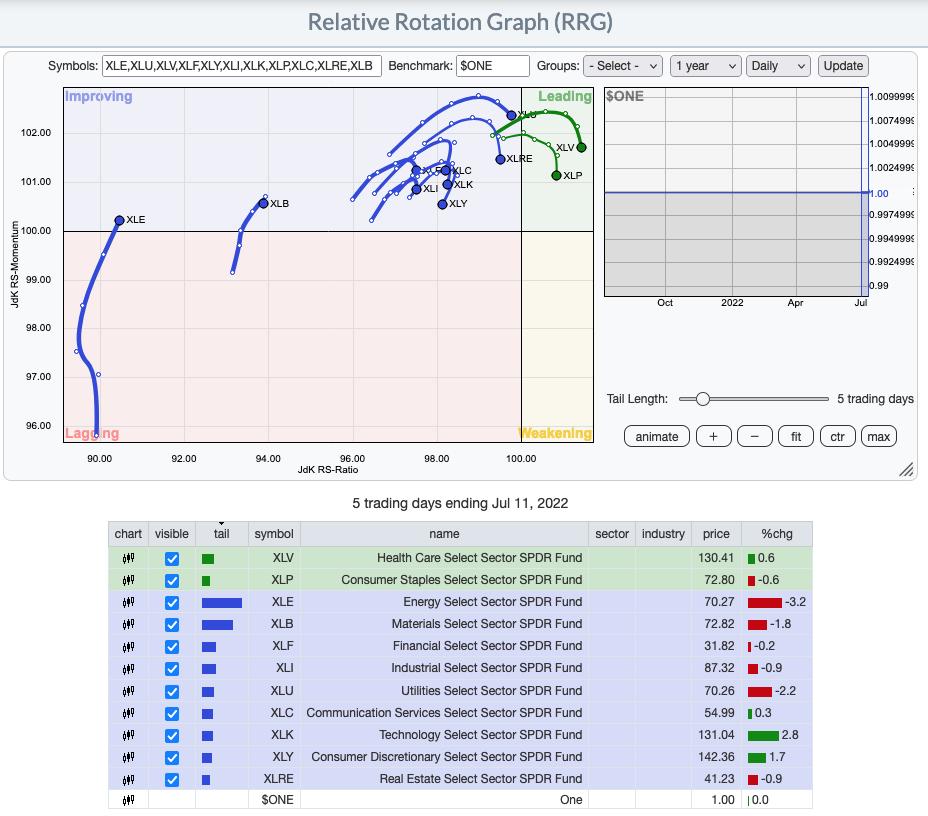The width and height of the screenshot is (928, 816).
Task: Toggle visible checkbox for XLC
Action: tap(172, 714)
